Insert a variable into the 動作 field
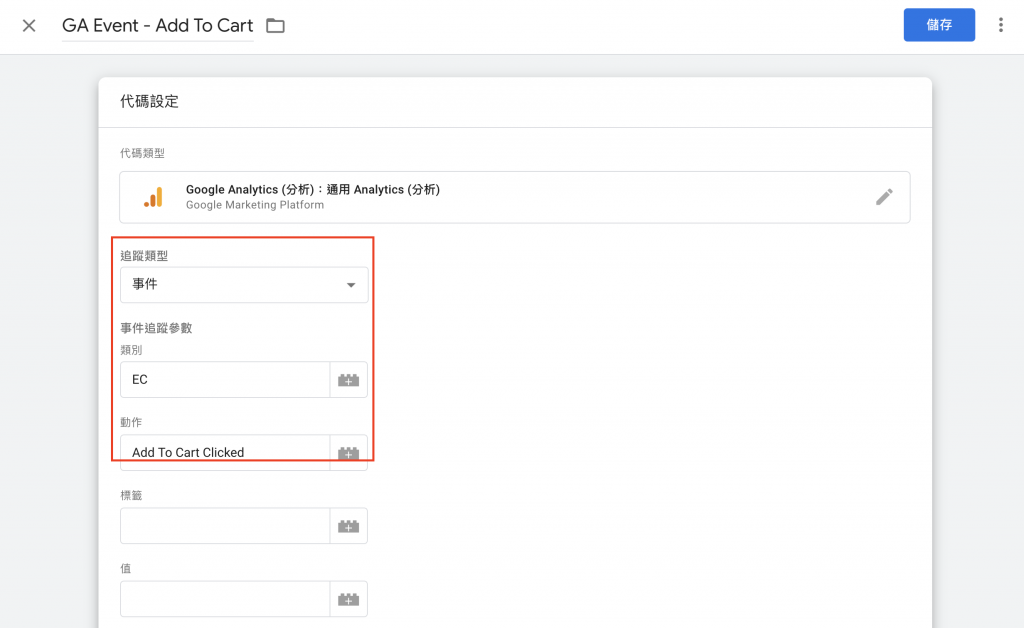1024x628 pixels. pos(349,453)
